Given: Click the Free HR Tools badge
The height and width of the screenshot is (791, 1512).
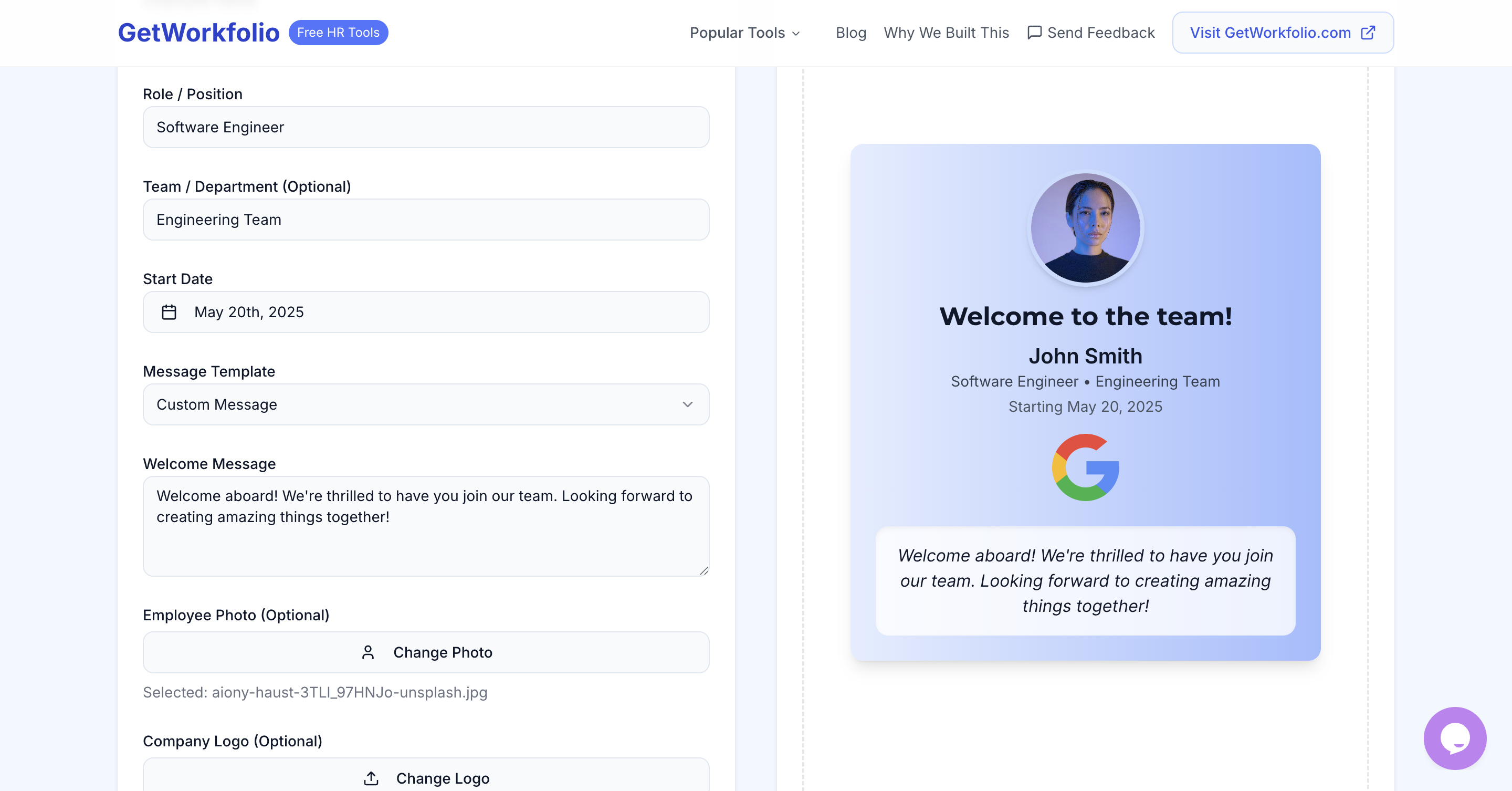Looking at the screenshot, I should (338, 32).
